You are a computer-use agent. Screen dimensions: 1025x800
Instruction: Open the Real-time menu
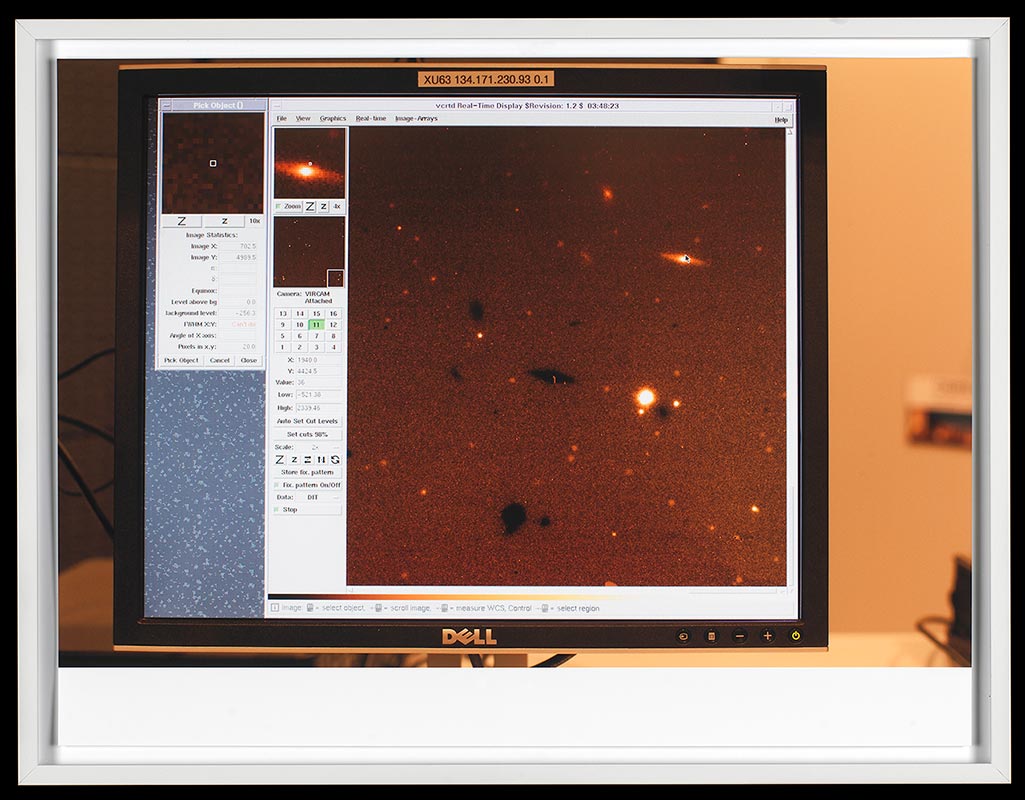click(371, 119)
